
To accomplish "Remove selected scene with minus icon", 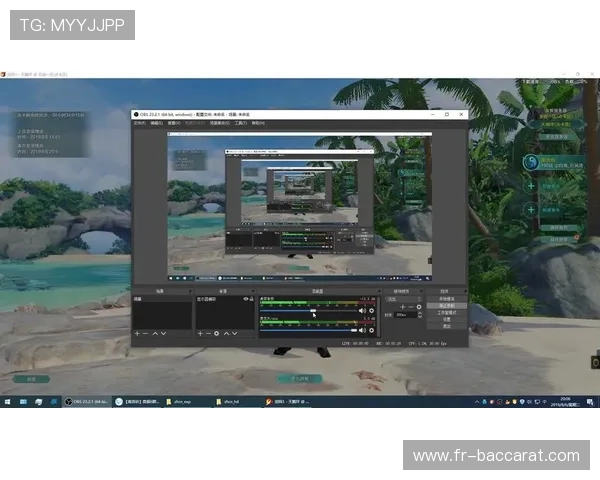I will click(145, 333).
